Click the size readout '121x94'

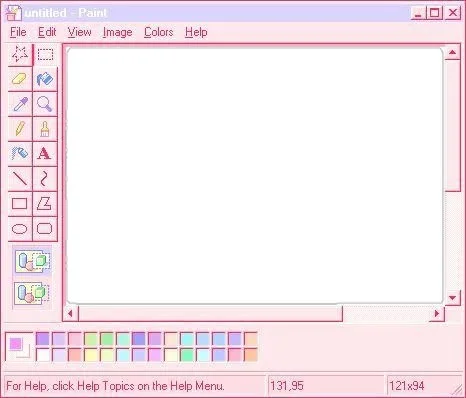407,386
